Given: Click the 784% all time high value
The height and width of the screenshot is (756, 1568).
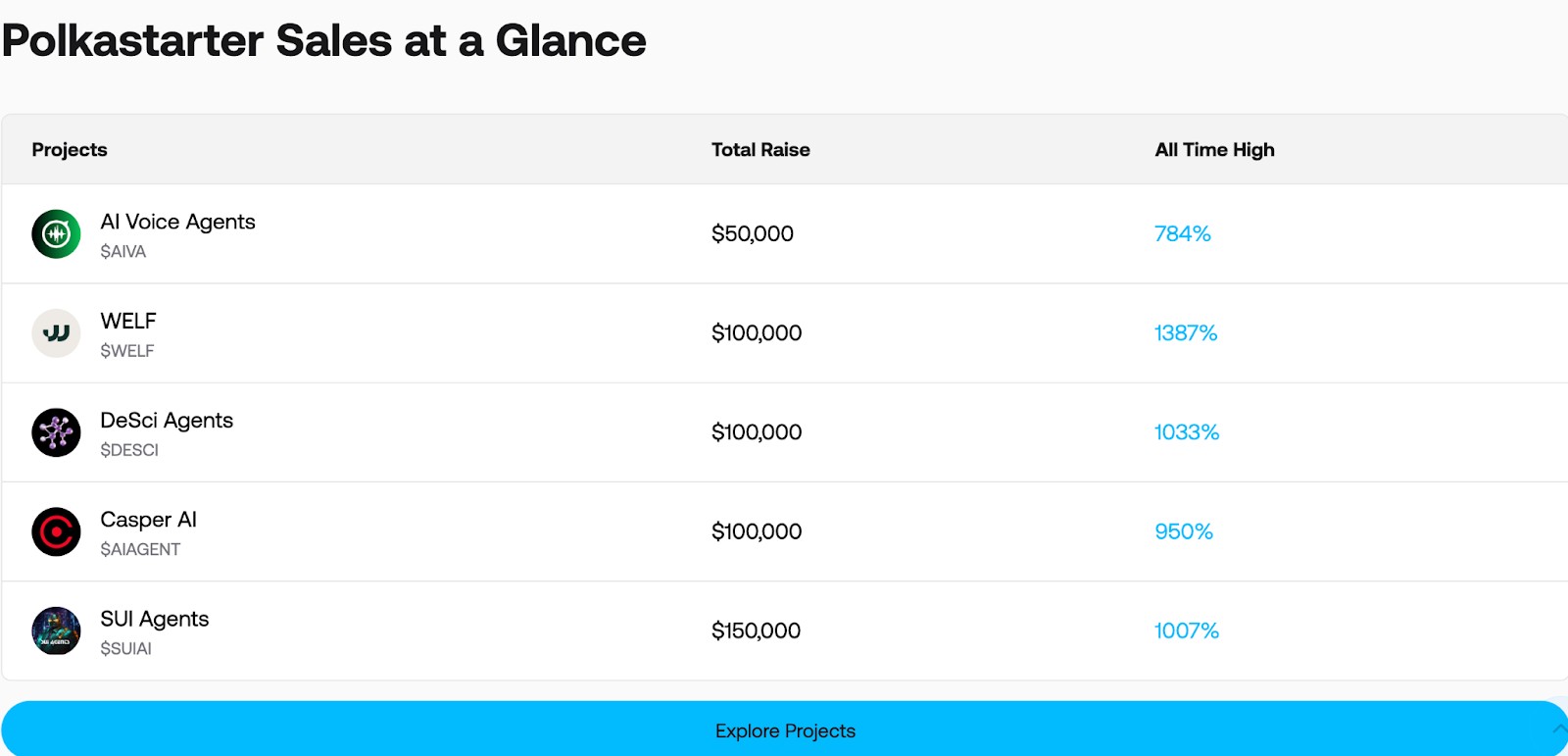Looking at the screenshot, I should [x=1183, y=233].
